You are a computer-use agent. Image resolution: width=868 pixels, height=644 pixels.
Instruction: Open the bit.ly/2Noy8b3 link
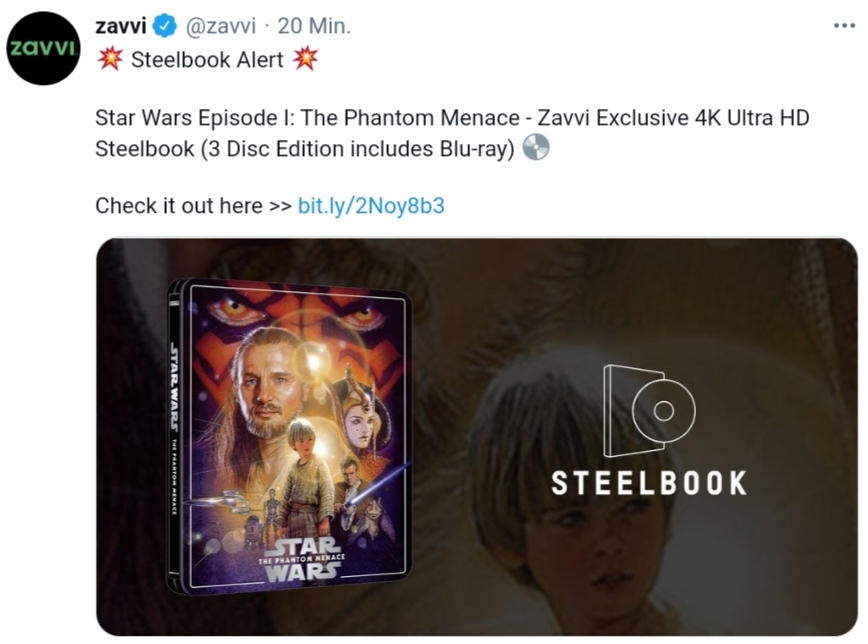pos(371,206)
